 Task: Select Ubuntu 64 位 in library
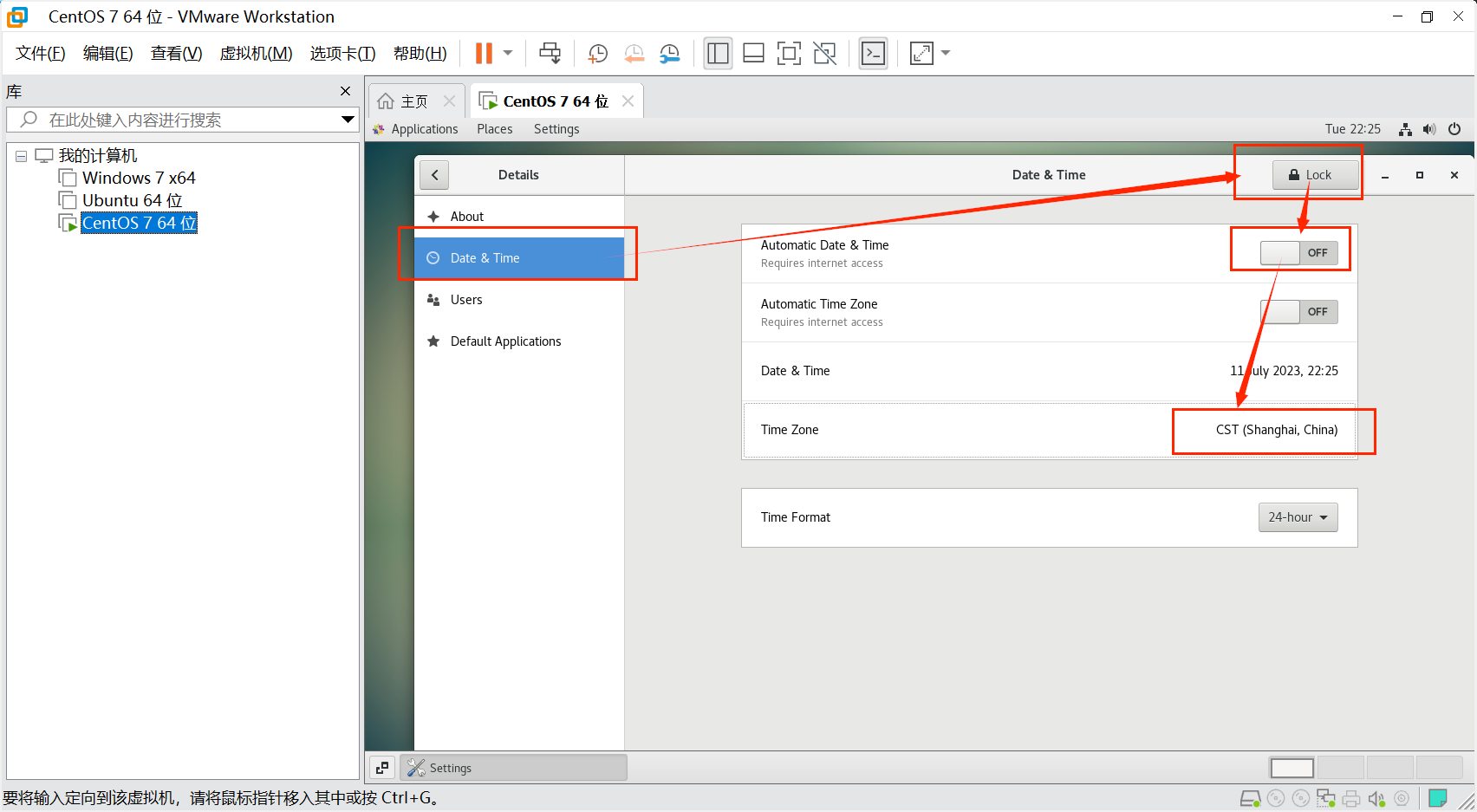coord(132,200)
